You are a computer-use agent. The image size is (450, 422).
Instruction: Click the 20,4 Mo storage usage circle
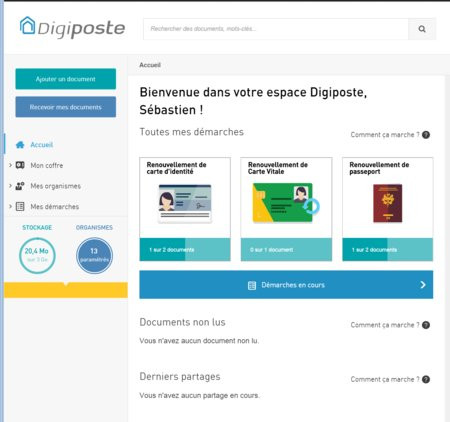(x=37, y=255)
